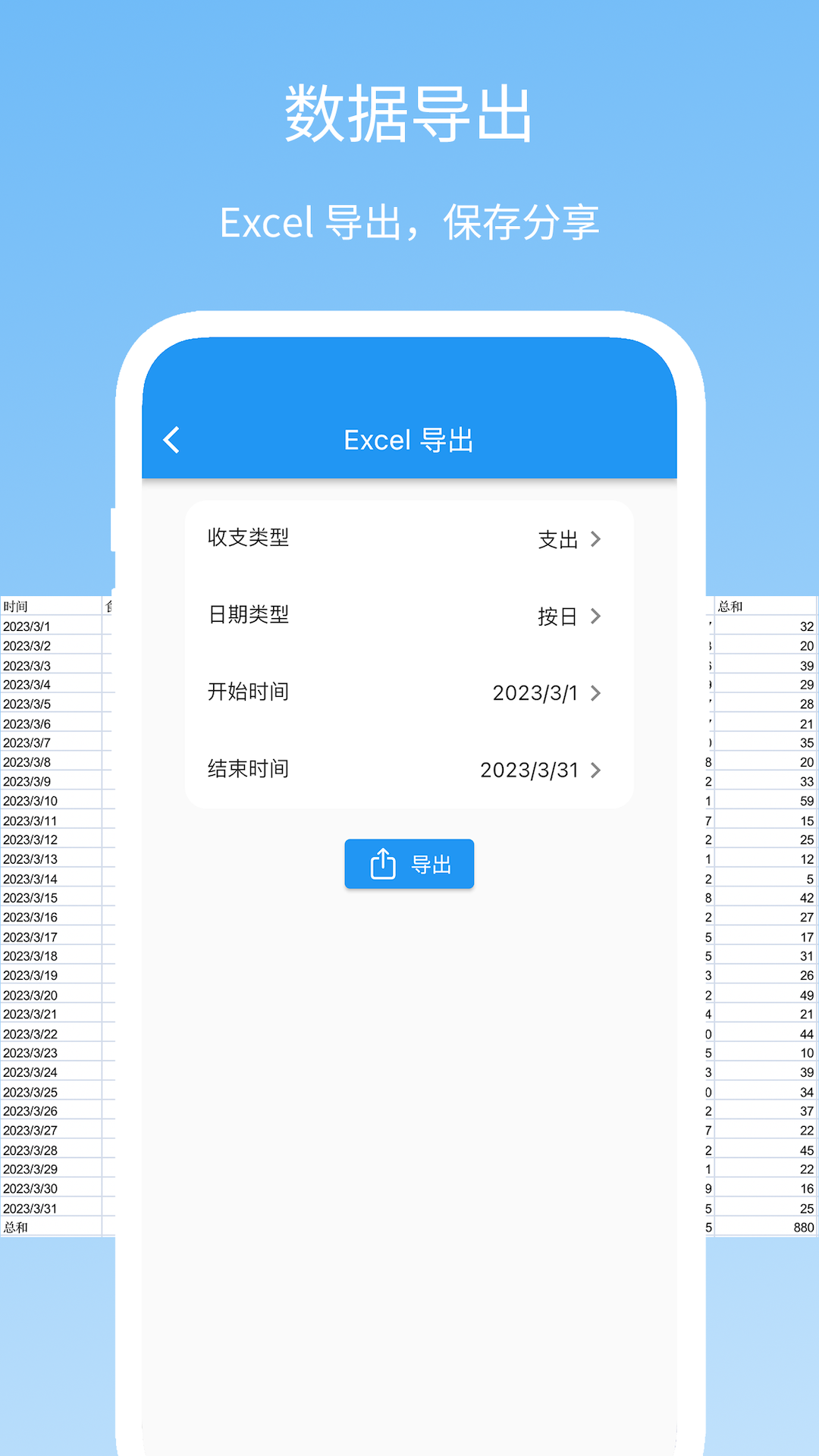Click the Excel 导出 page title
The image size is (819, 1456).
pos(409,440)
